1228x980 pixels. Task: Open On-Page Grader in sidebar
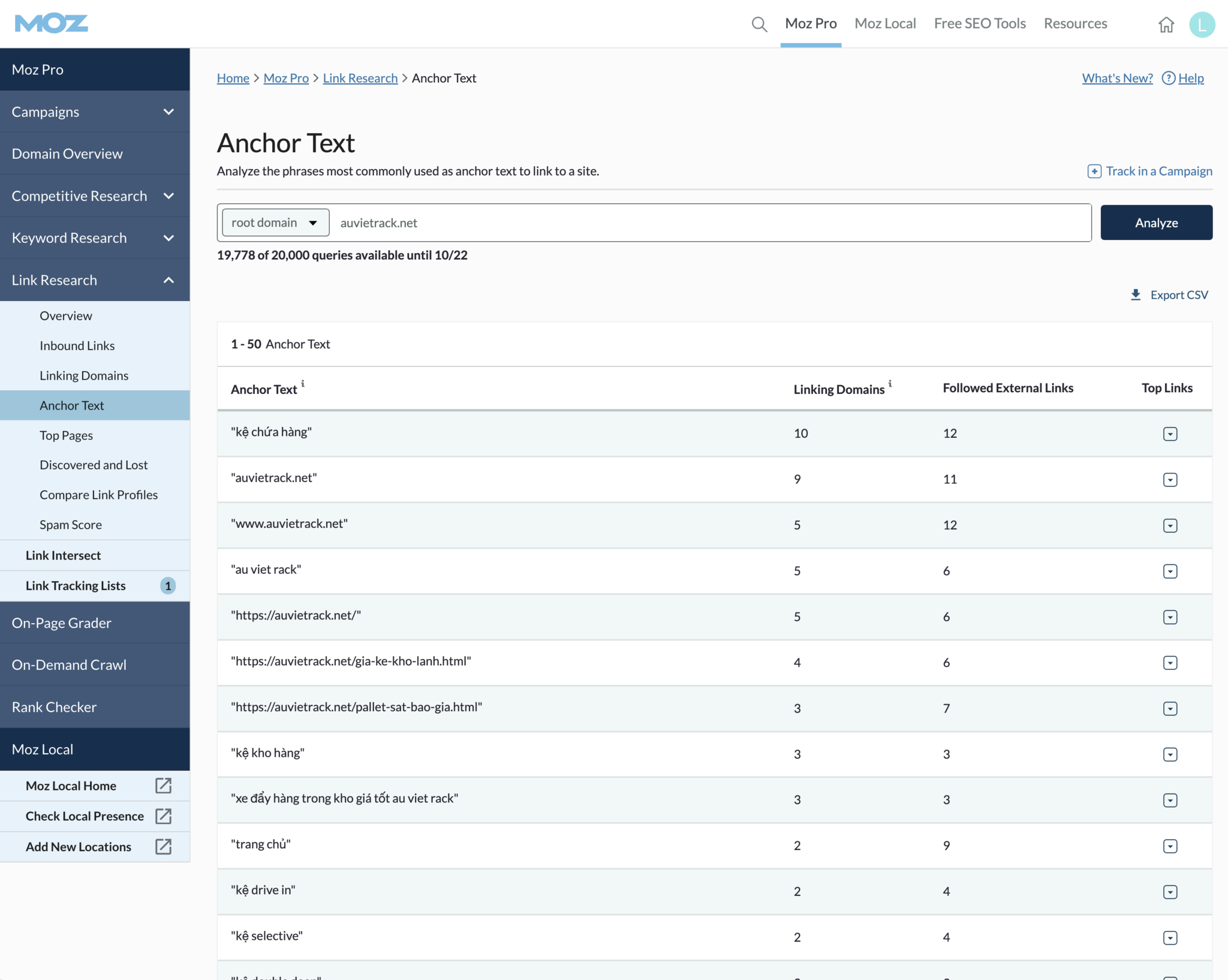click(x=95, y=623)
